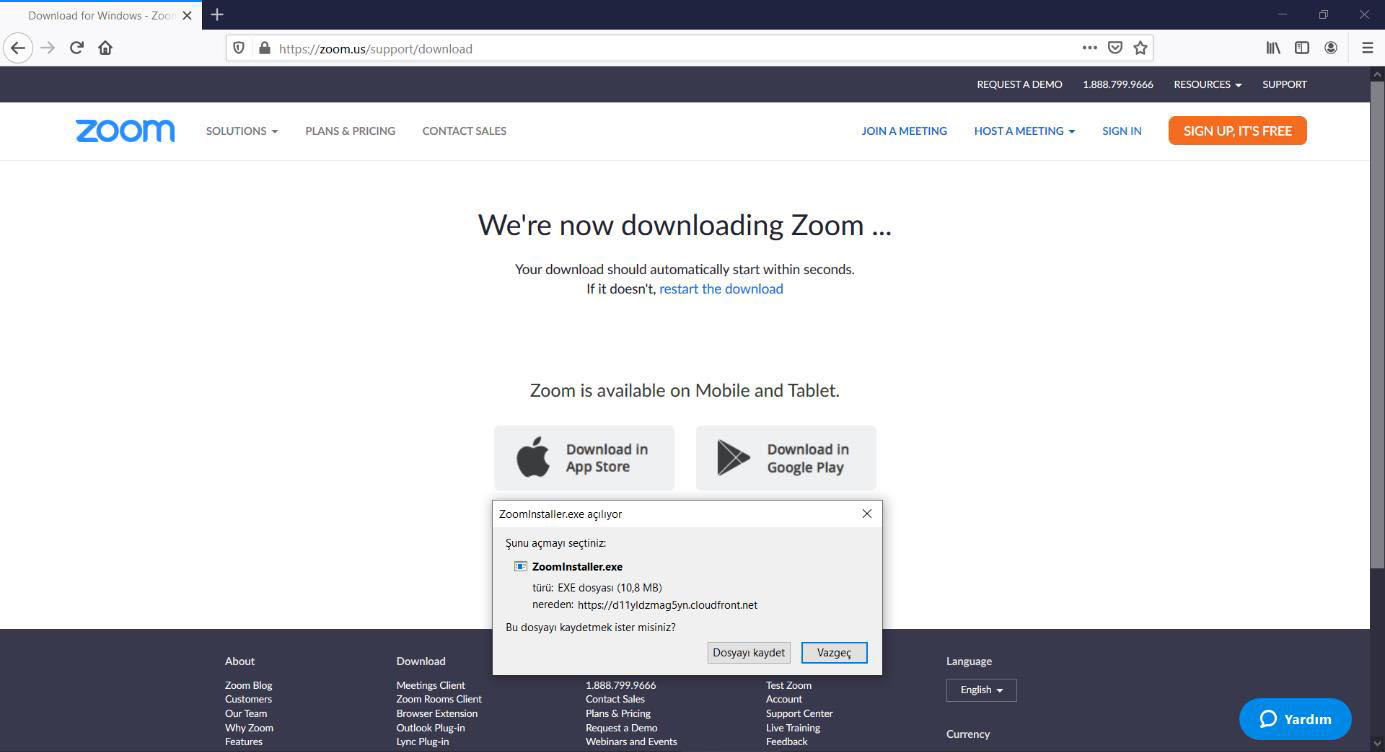
Task: Expand the RESOURCES dropdown
Action: click(1207, 84)
